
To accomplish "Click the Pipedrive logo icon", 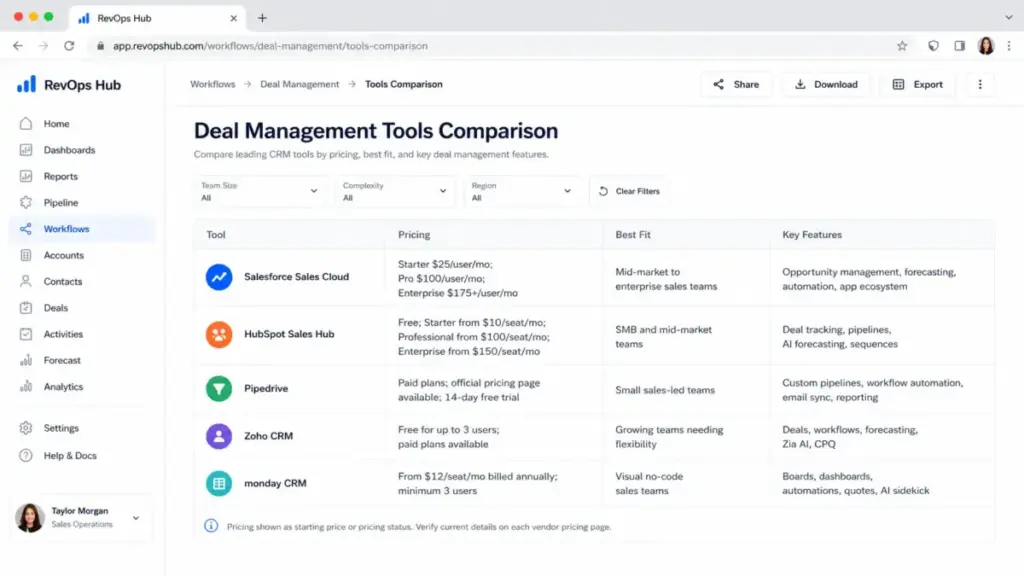I will pos(219,389).
